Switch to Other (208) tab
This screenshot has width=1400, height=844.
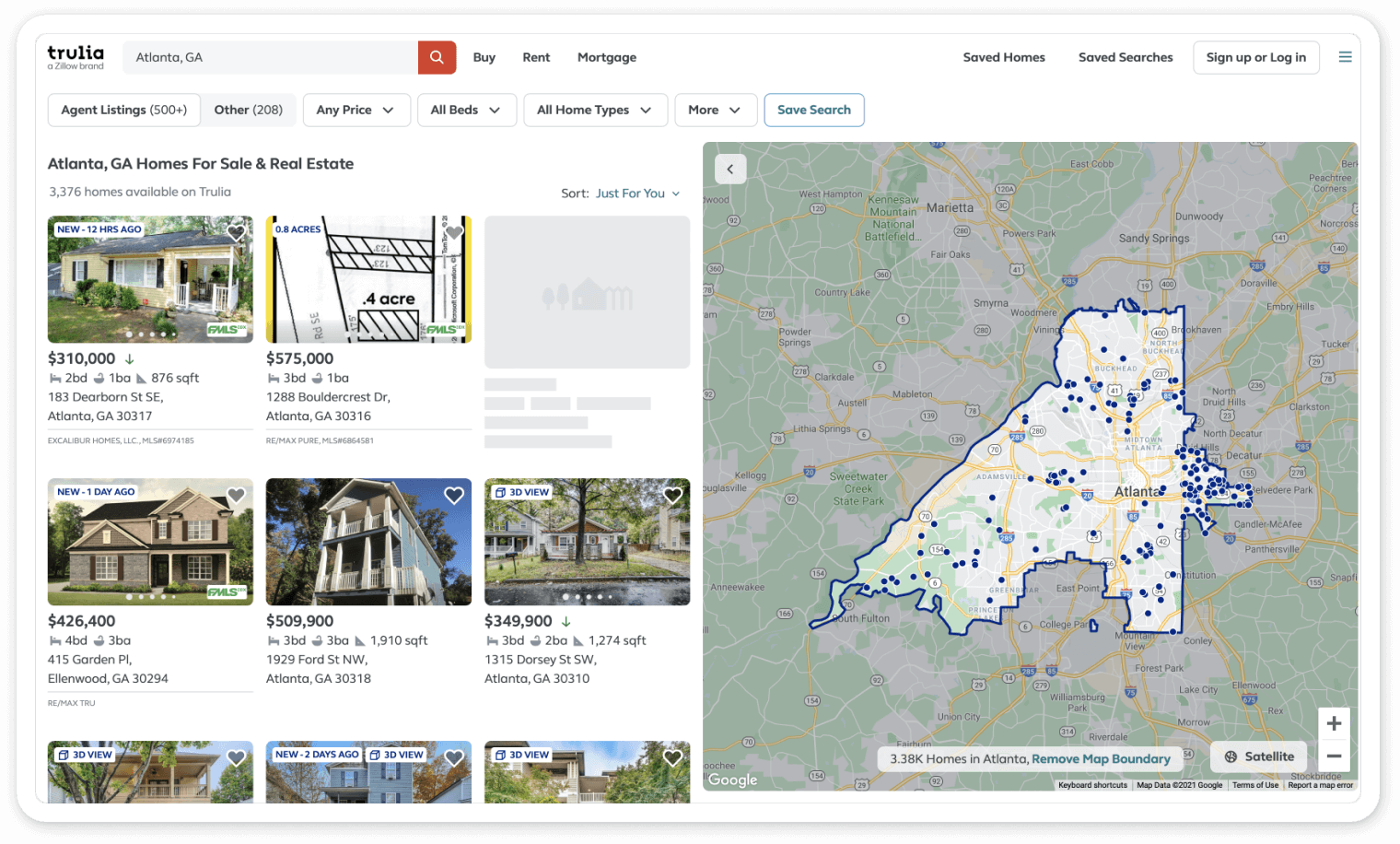[249, 110]
